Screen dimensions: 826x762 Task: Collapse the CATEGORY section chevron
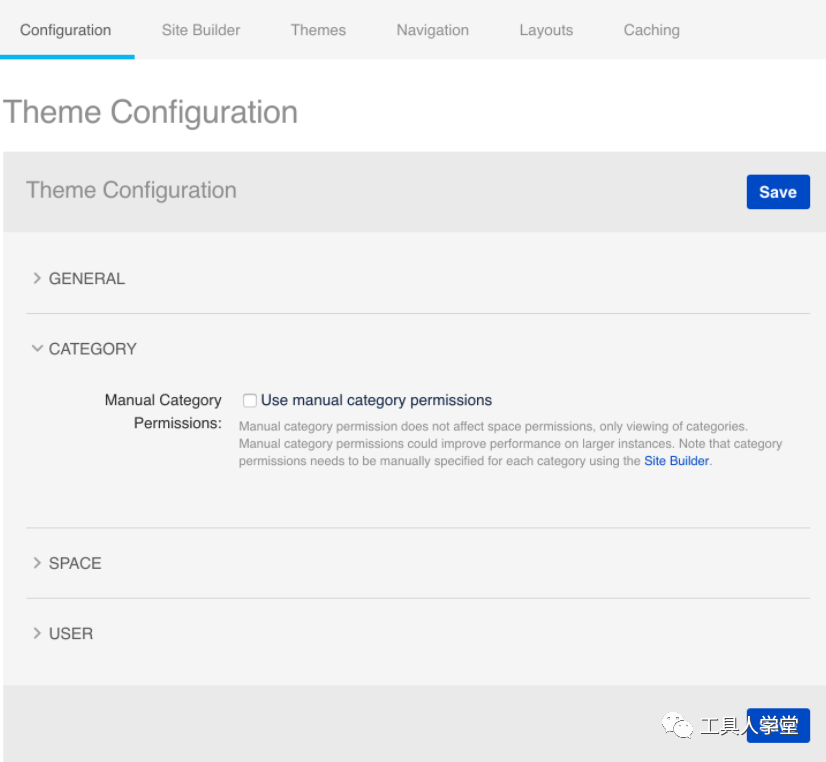(x=37, y=348)
